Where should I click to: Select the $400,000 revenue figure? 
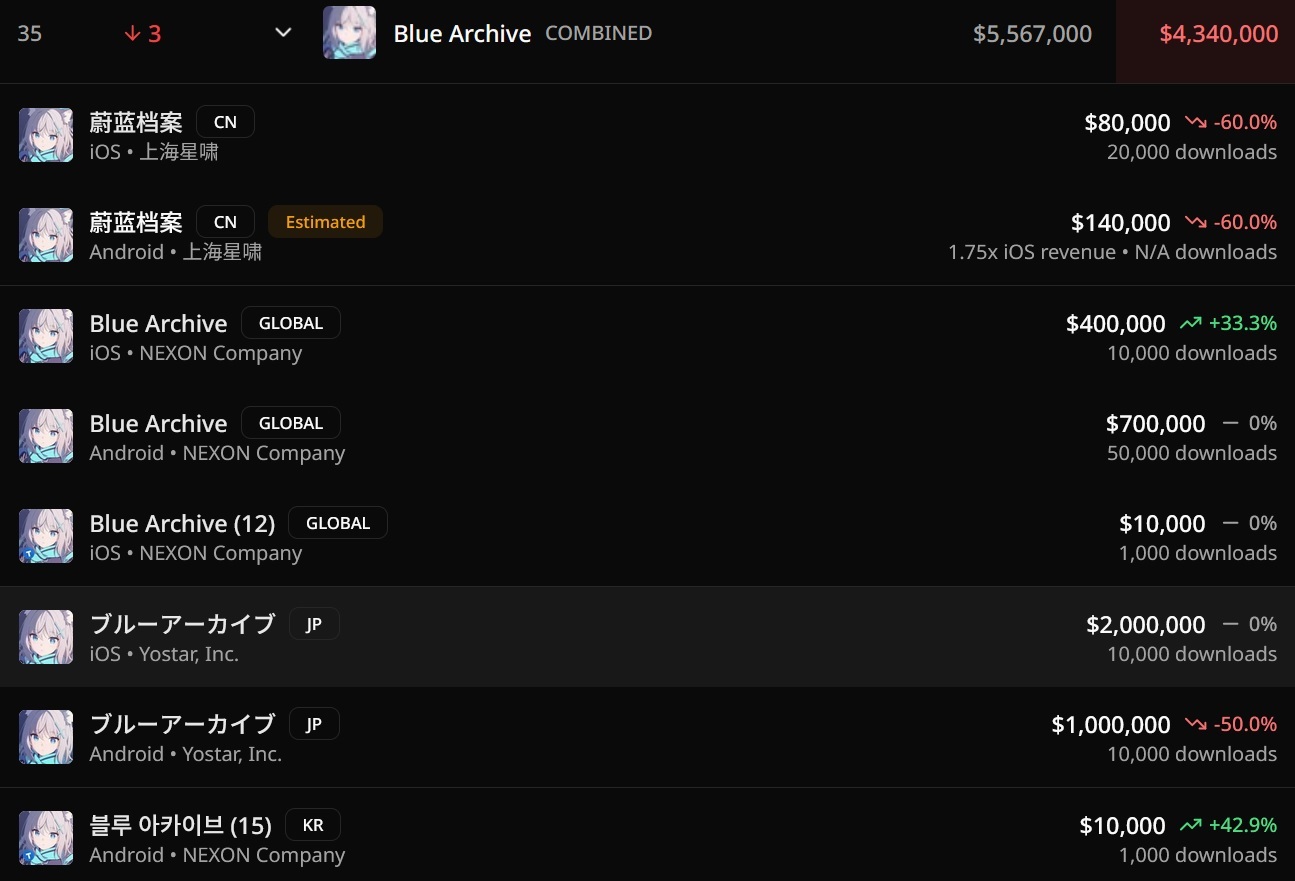pos(1115,323)
